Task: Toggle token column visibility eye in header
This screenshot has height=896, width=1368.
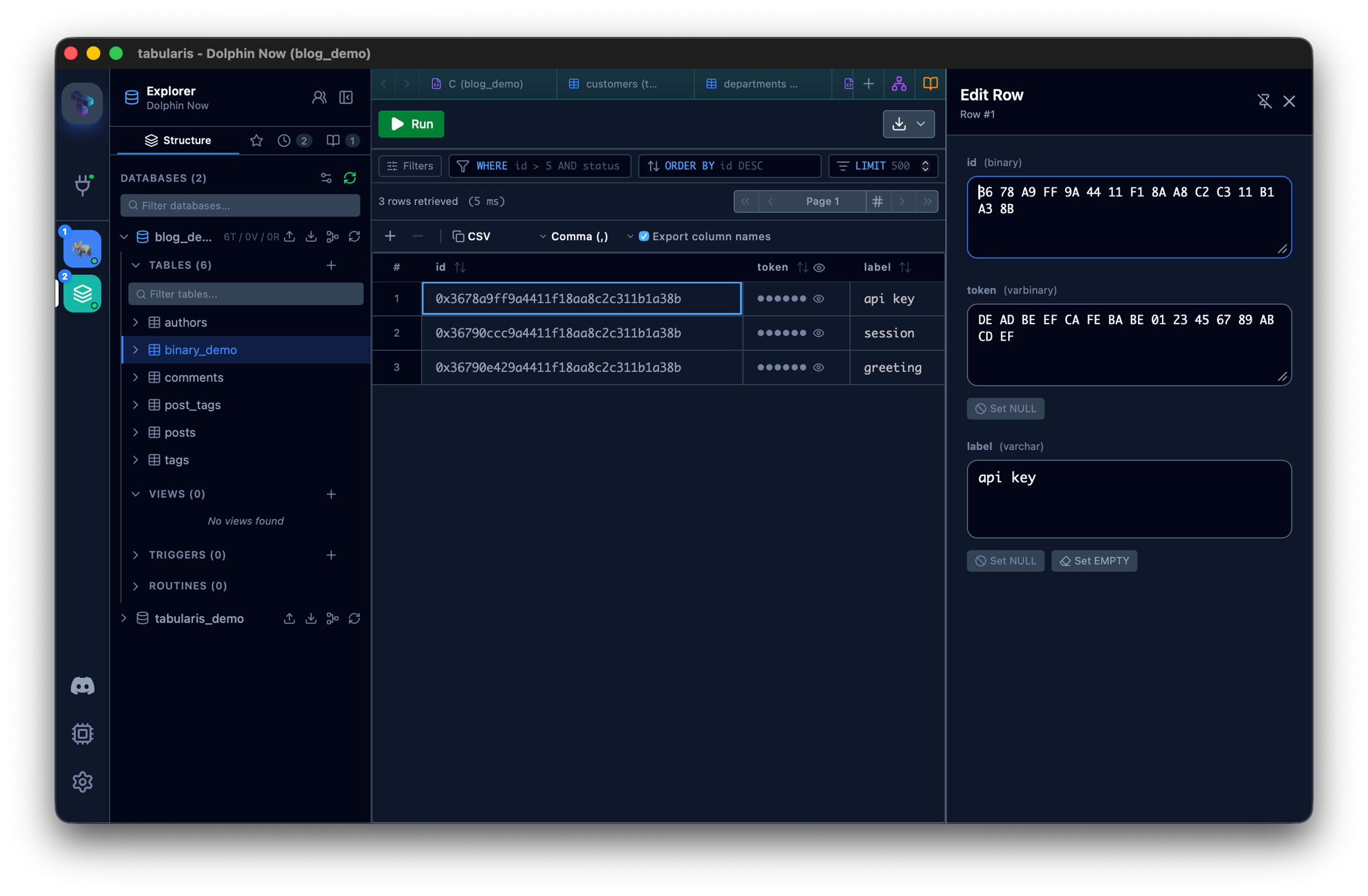Action: pyautogui.click(x=819, y=267)
